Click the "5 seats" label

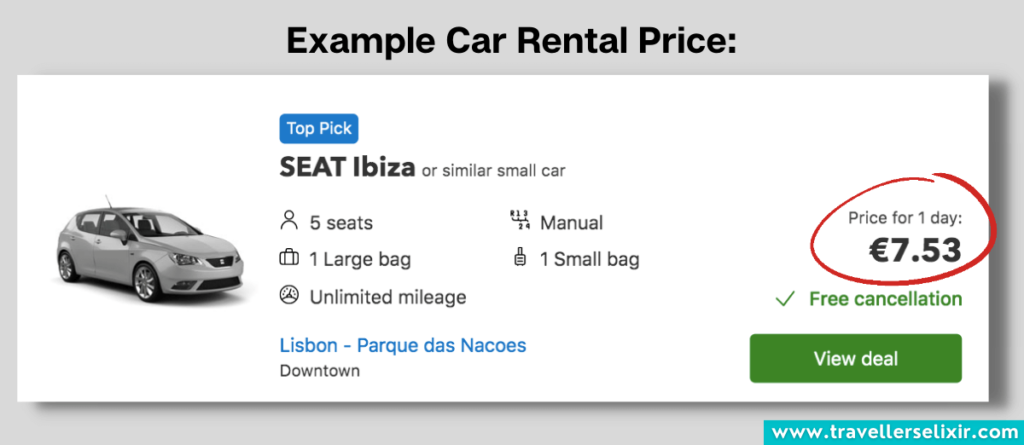341,222
